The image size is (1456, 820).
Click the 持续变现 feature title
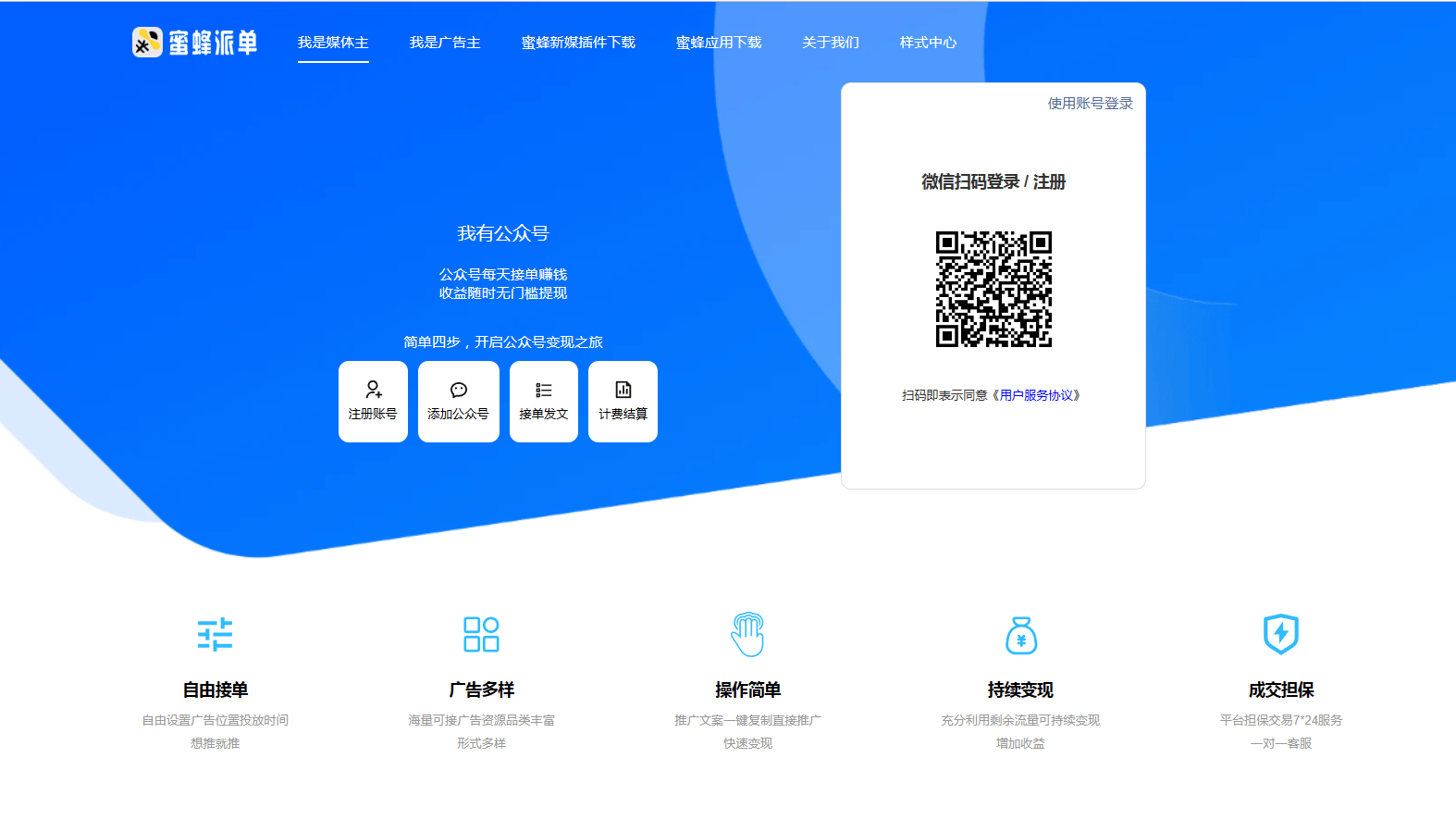point(1020,690)
